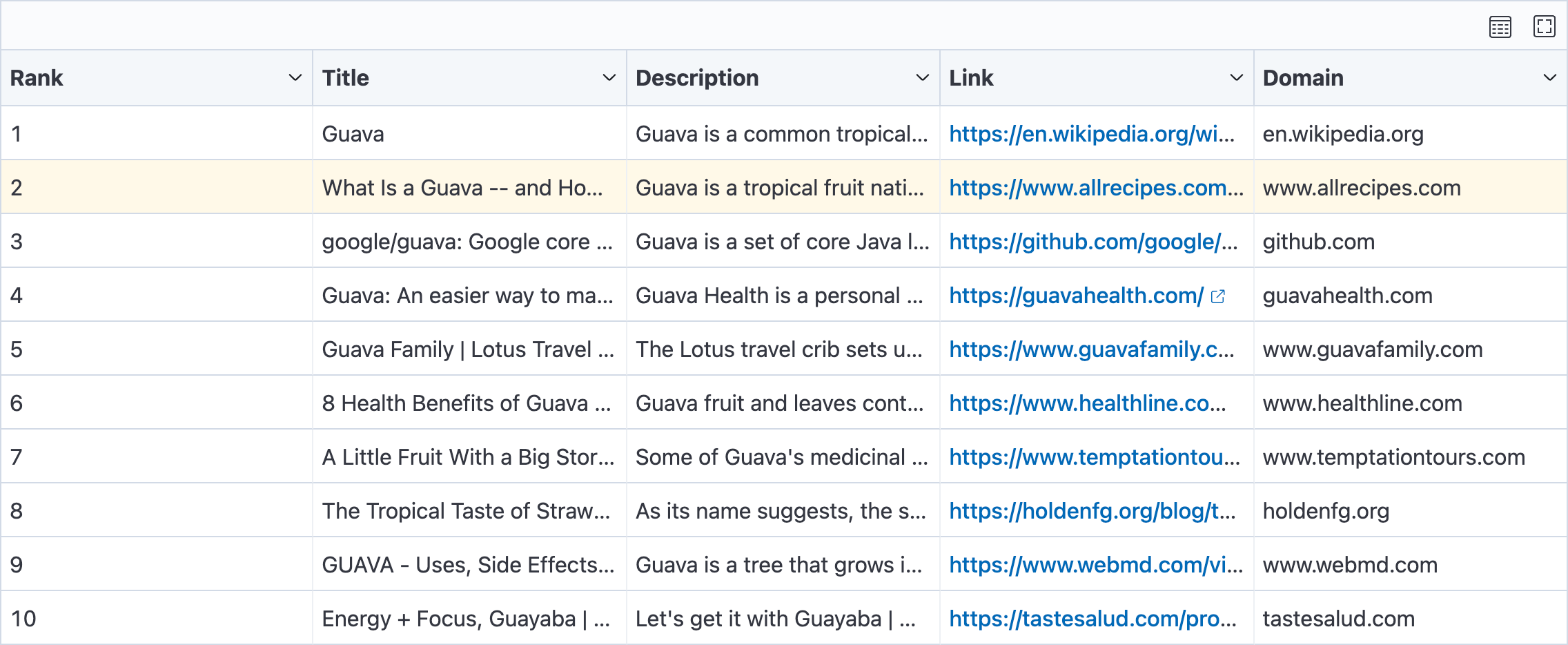Open the www.webmd.com/vi... link
Screen dimensions: 1568x645
coord(1096,565)
